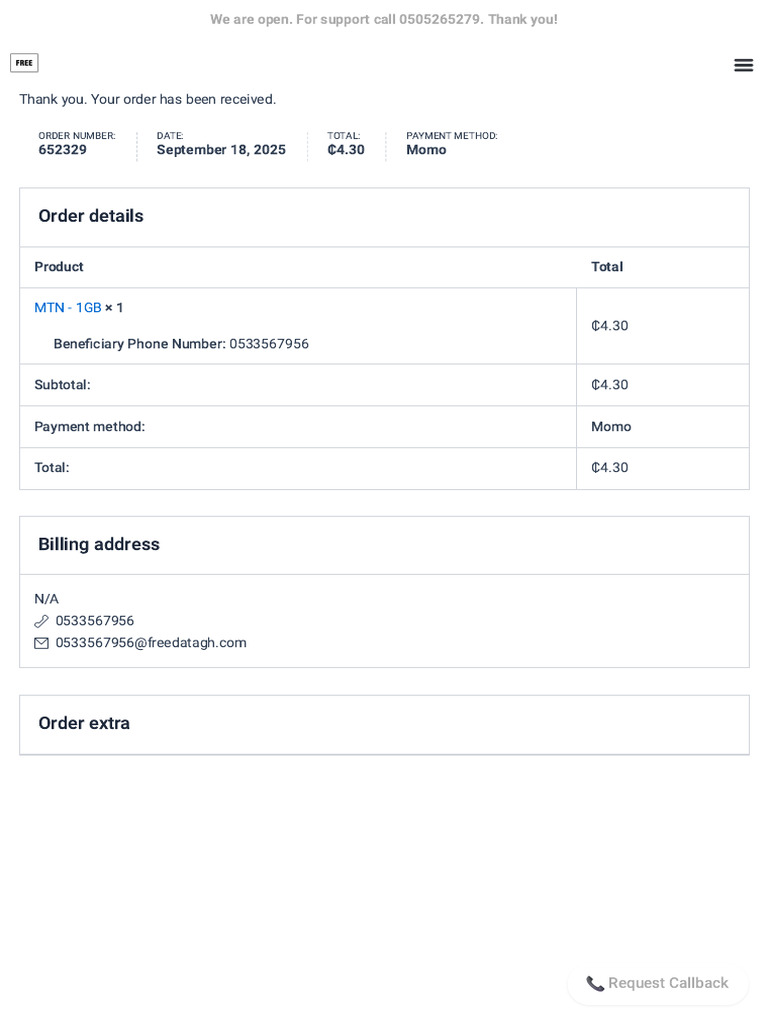
Task: Click the order received thank you message
Action: click(x=147, y=99)
